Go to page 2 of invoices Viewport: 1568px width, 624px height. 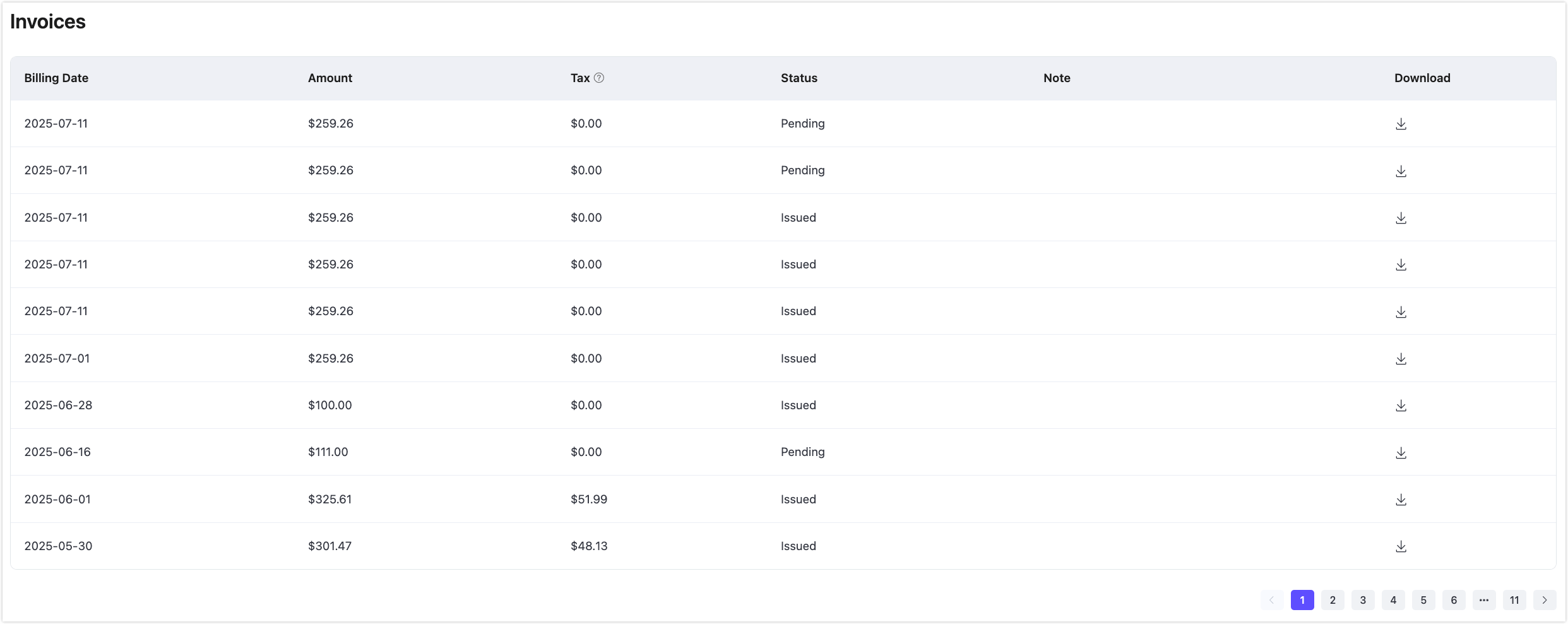pos(1333,600)
